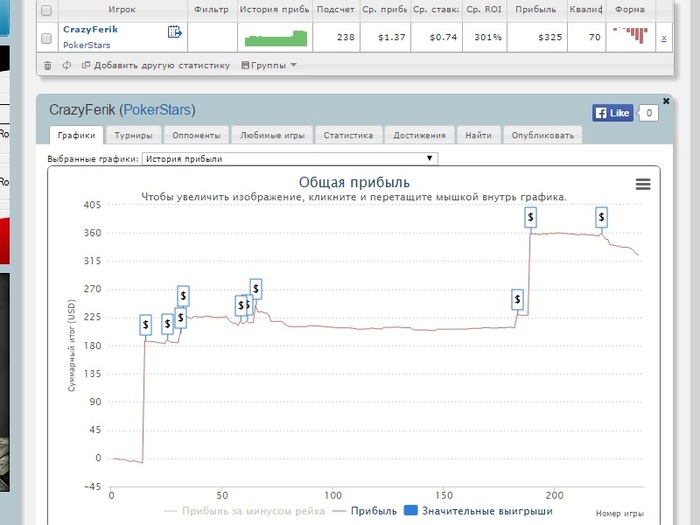The width and height of the screenshot is (700, 525).
Task: Click the first dollar marker near game 15
Action: (x=146, y=325)
